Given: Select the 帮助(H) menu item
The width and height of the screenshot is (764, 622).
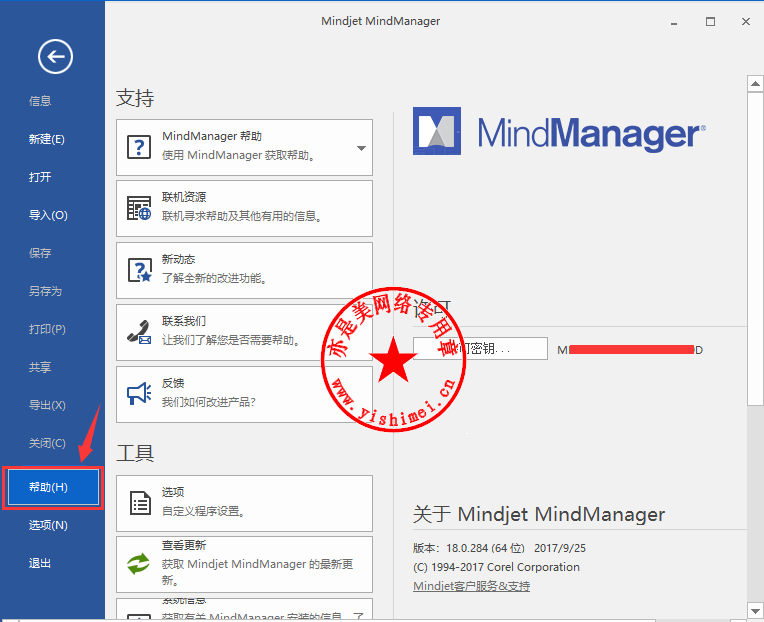Looking at the screenshot, I should click(x=53, y=488).
